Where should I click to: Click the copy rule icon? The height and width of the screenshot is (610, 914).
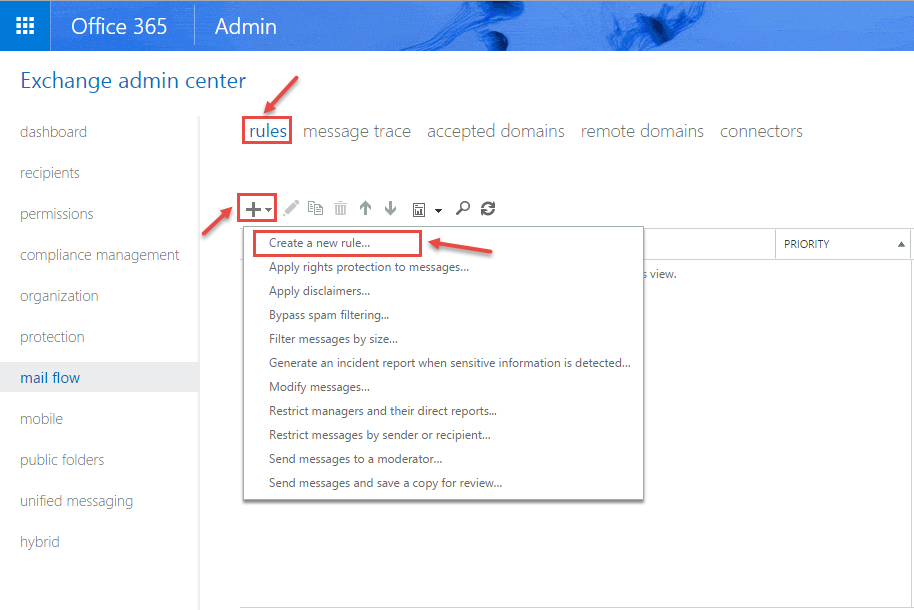pyautogui.click(x=315, y=208)
